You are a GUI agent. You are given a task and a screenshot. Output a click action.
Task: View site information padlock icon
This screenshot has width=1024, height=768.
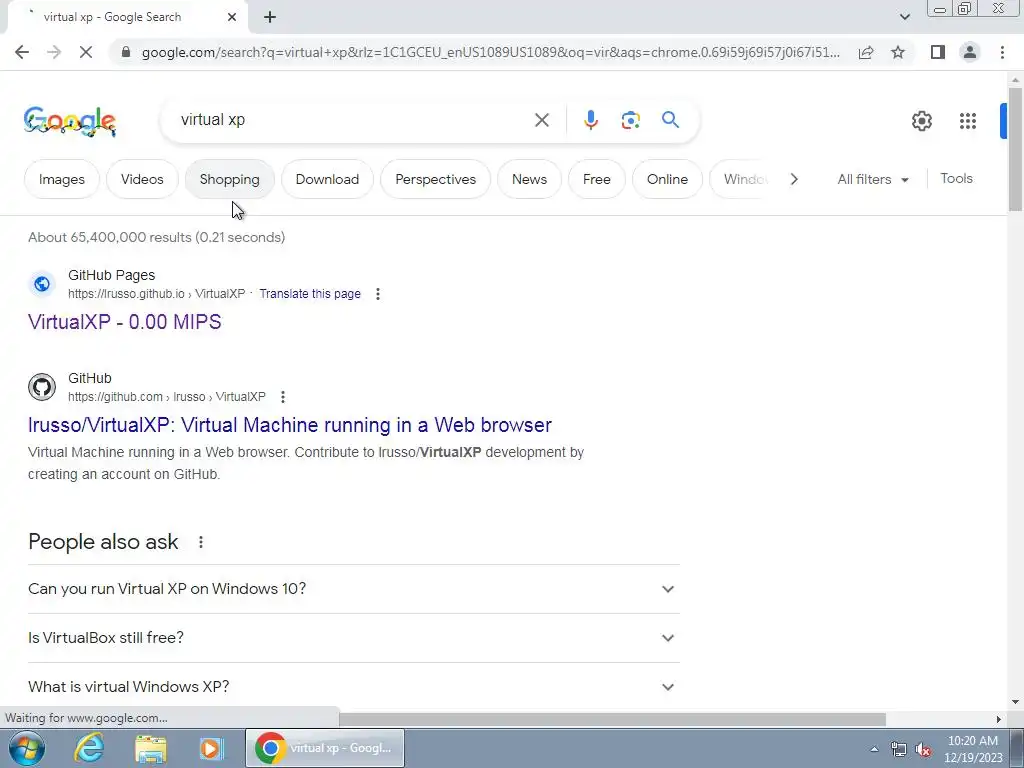click(x=126, y=52)
